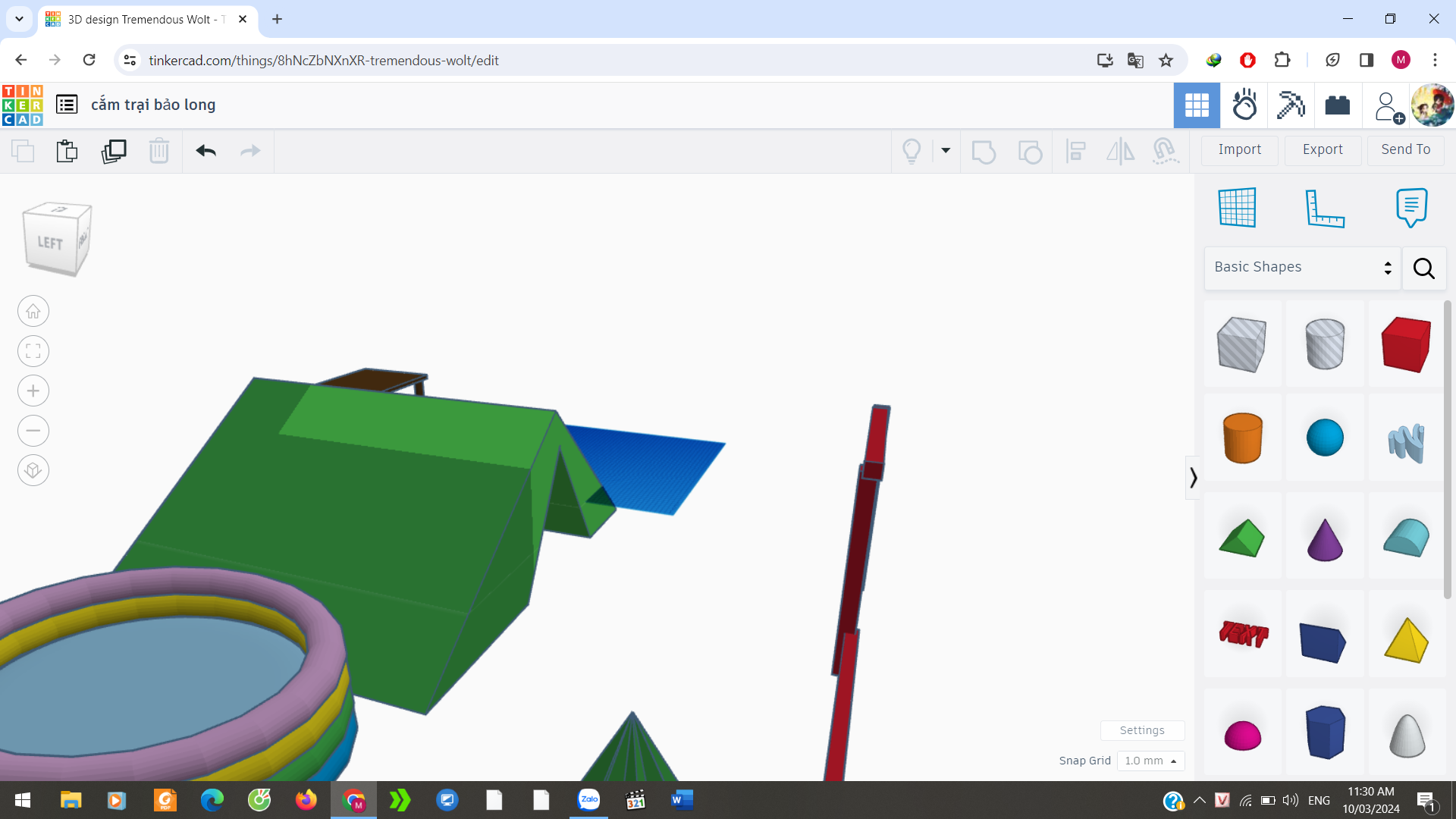Expand the visibility dropdown arrow
1456x819 pixels.
point(946,150)
